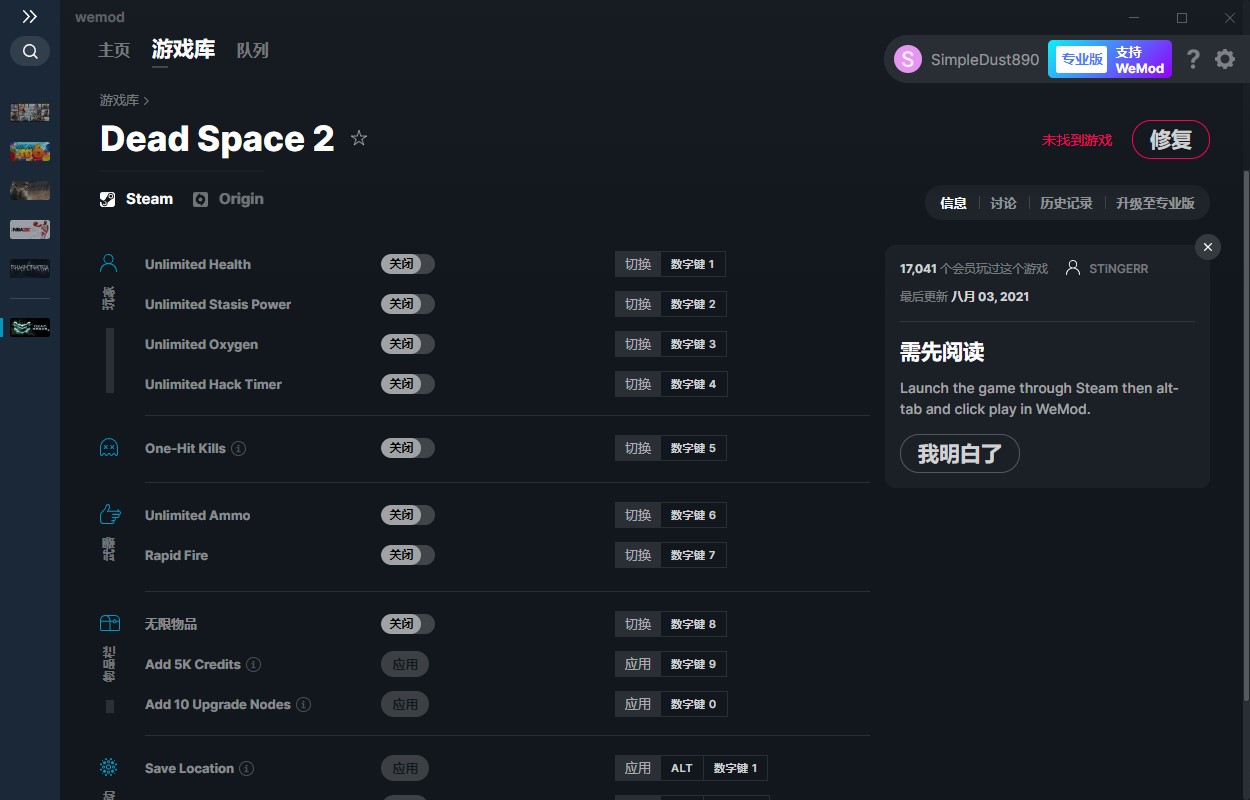The height and width of the screenshot is (800, 1250).
Task: Maximize the WeMod window
Action: coord(1181,18)
